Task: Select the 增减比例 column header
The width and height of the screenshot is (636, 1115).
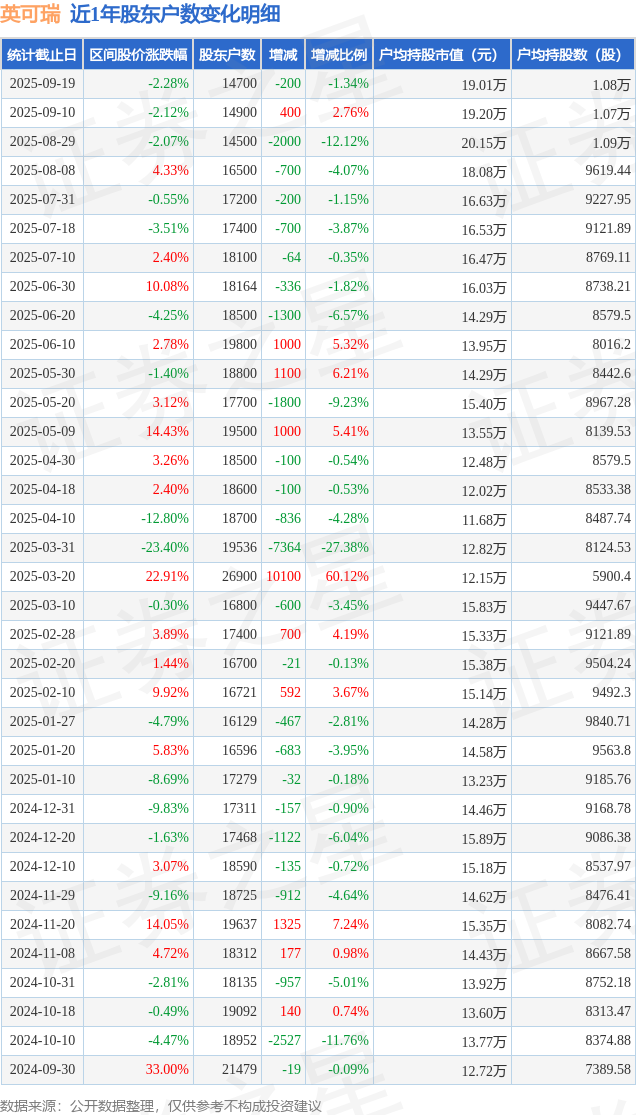Action: pyautogui.click(x=339, y=55)
